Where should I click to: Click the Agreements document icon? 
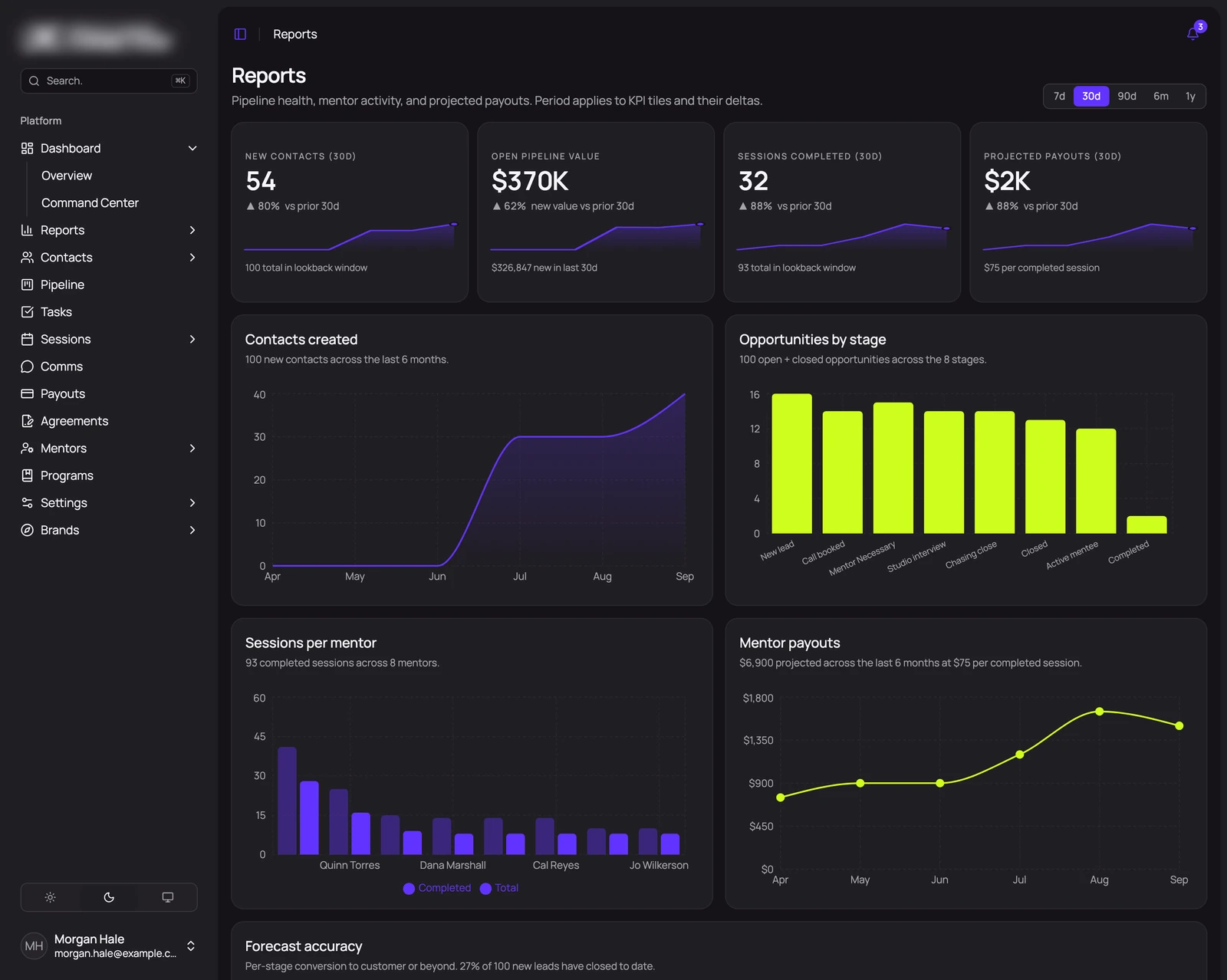coord(27,421)
